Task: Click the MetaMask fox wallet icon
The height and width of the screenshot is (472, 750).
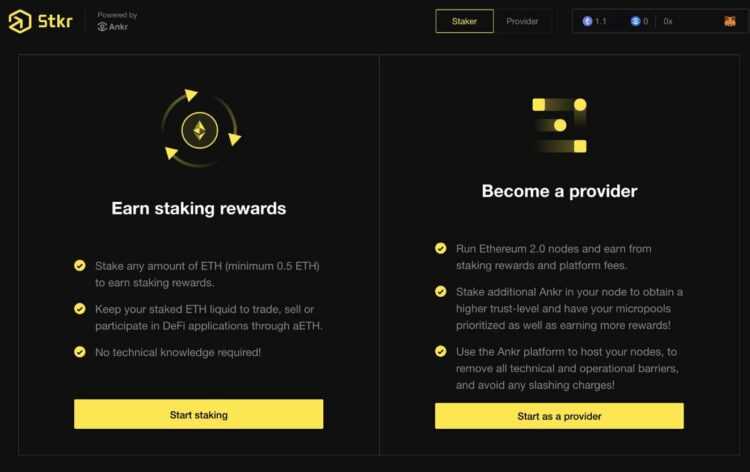Action: pyautogui.click(x=730, y=21)
